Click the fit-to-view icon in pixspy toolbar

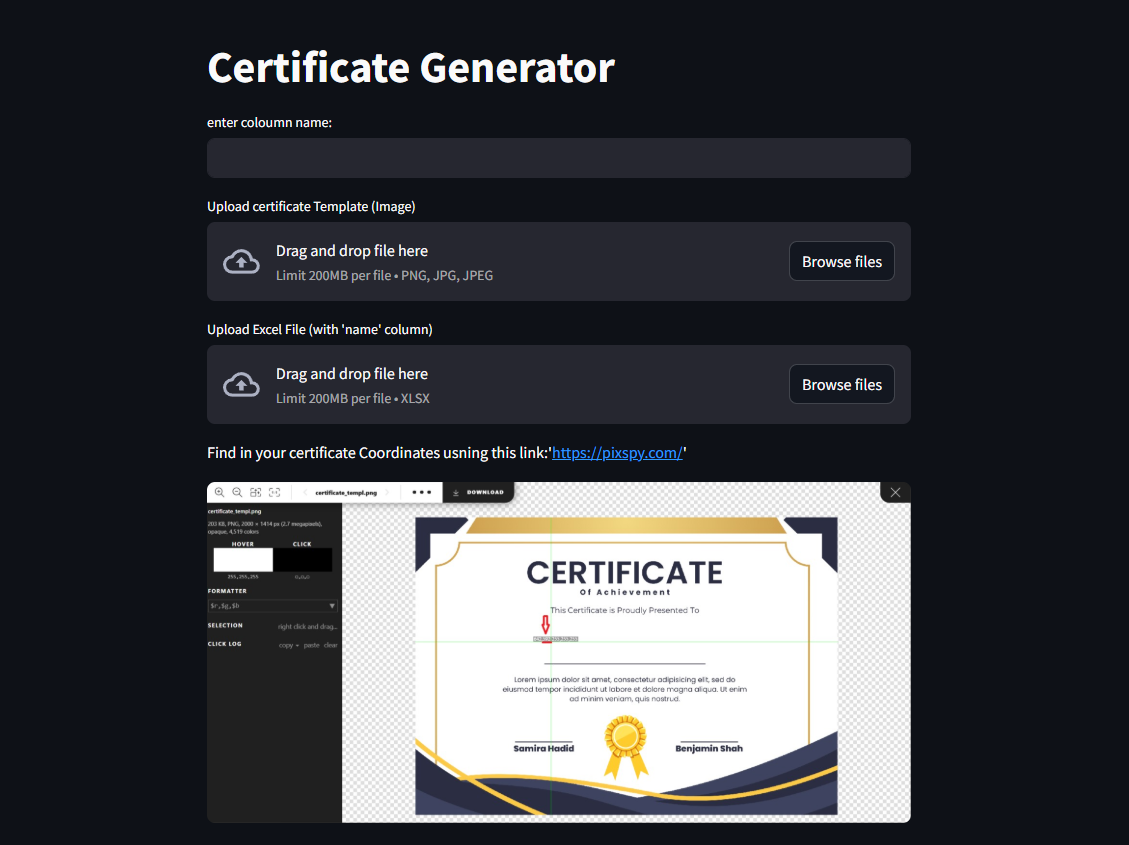(x=256, y=492)
